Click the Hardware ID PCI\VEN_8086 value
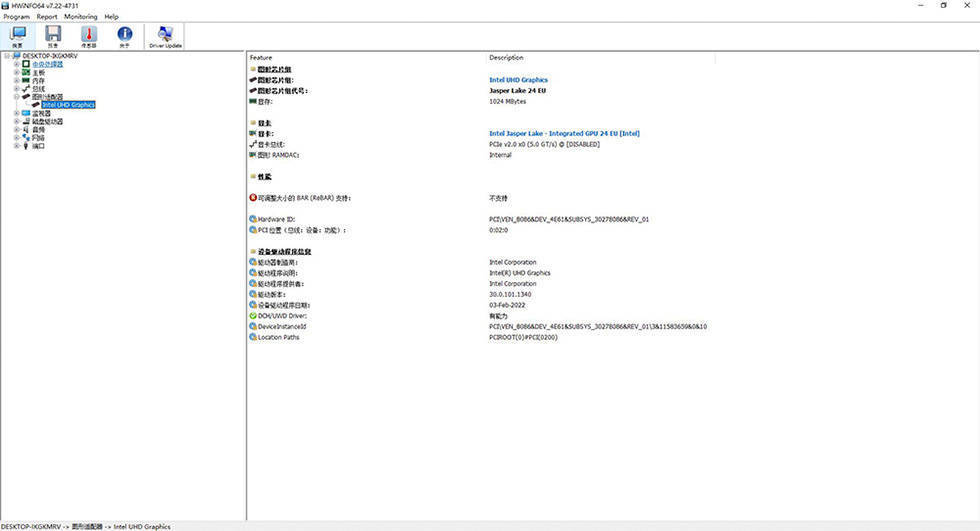This screenshot has width=980, height=531. pos(569,219)
